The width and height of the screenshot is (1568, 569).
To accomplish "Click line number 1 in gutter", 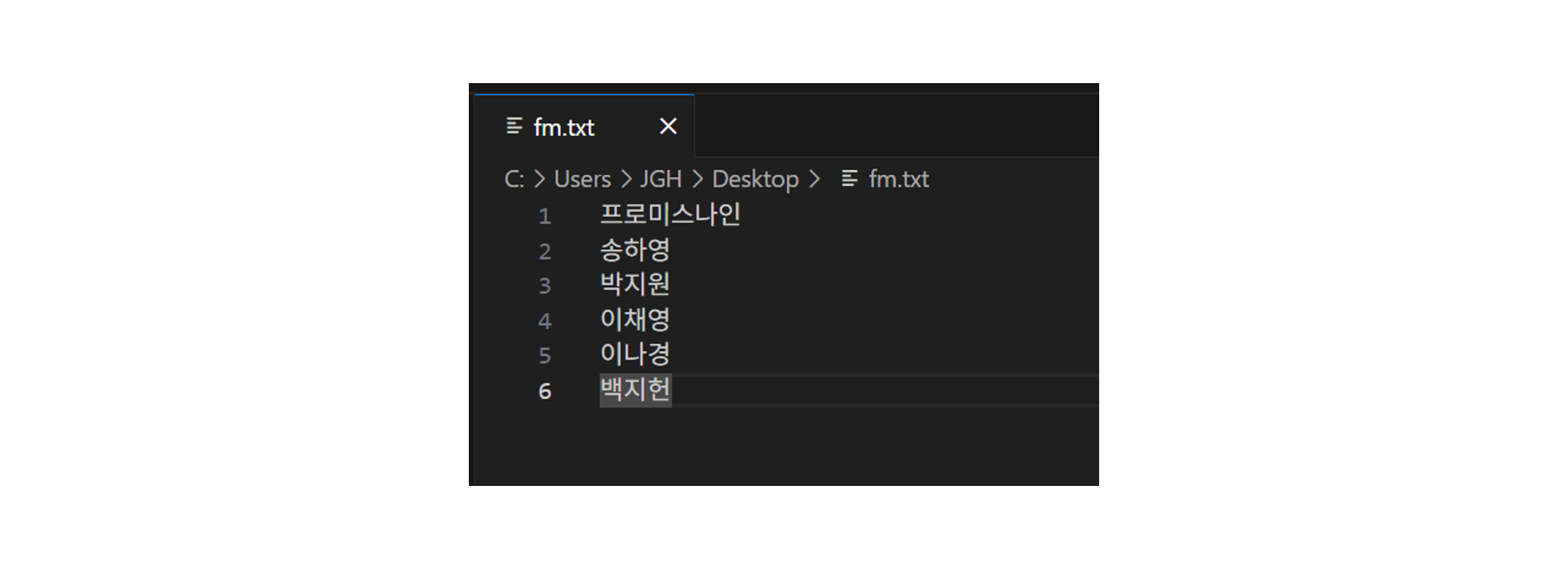I will coord(545,216).
